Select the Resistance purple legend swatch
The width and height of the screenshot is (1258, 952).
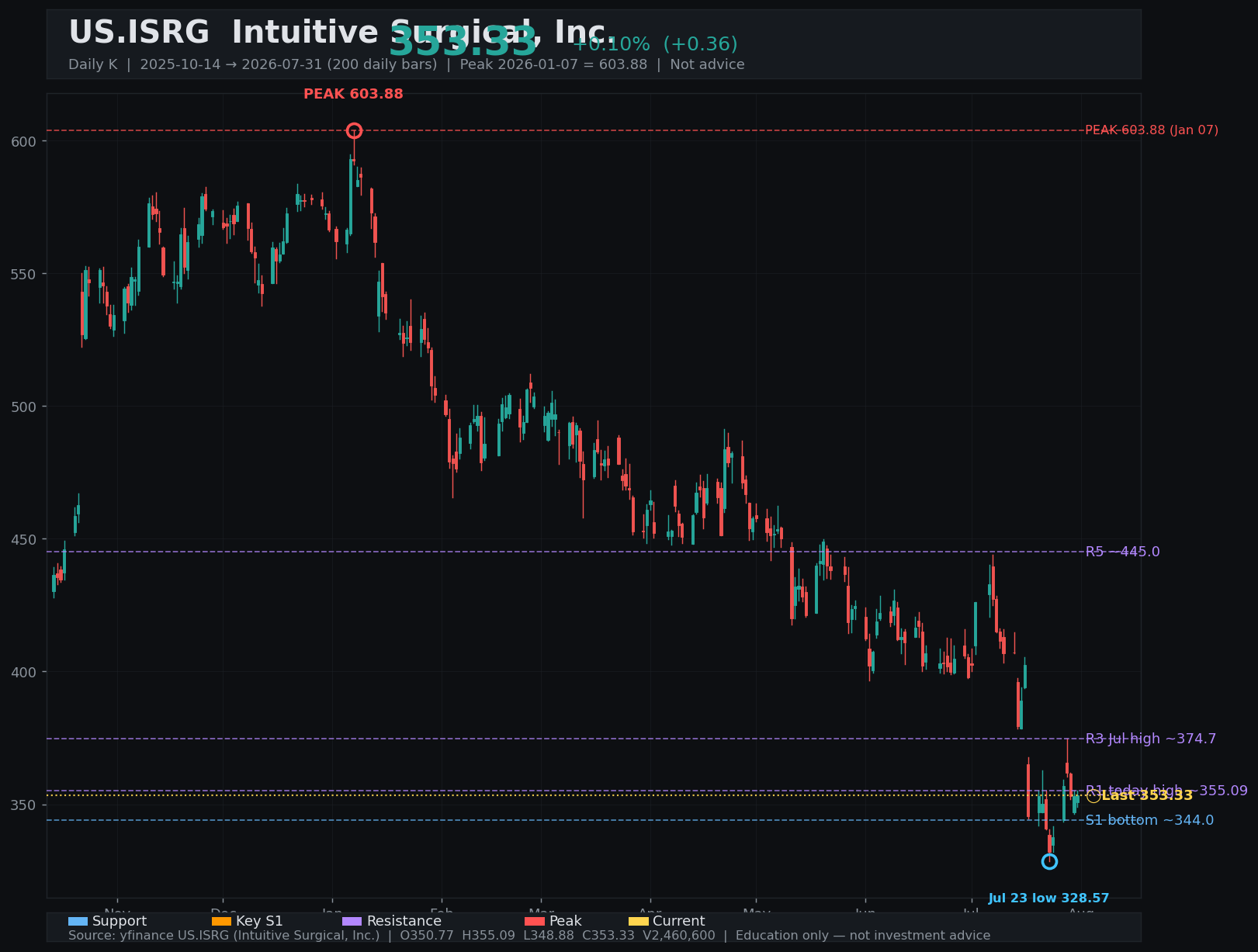click(352, 921)
